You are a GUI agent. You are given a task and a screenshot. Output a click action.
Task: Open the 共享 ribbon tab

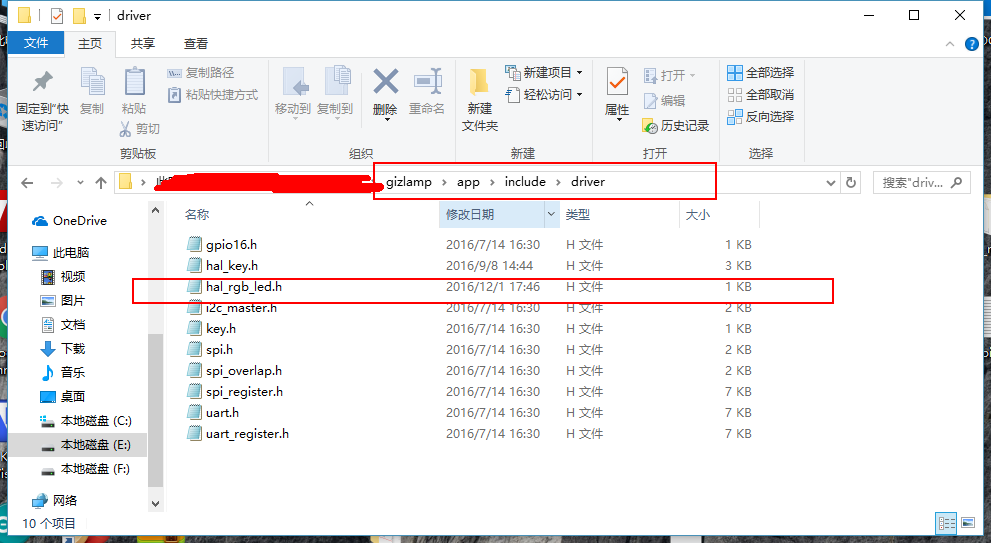click(143, 43)
